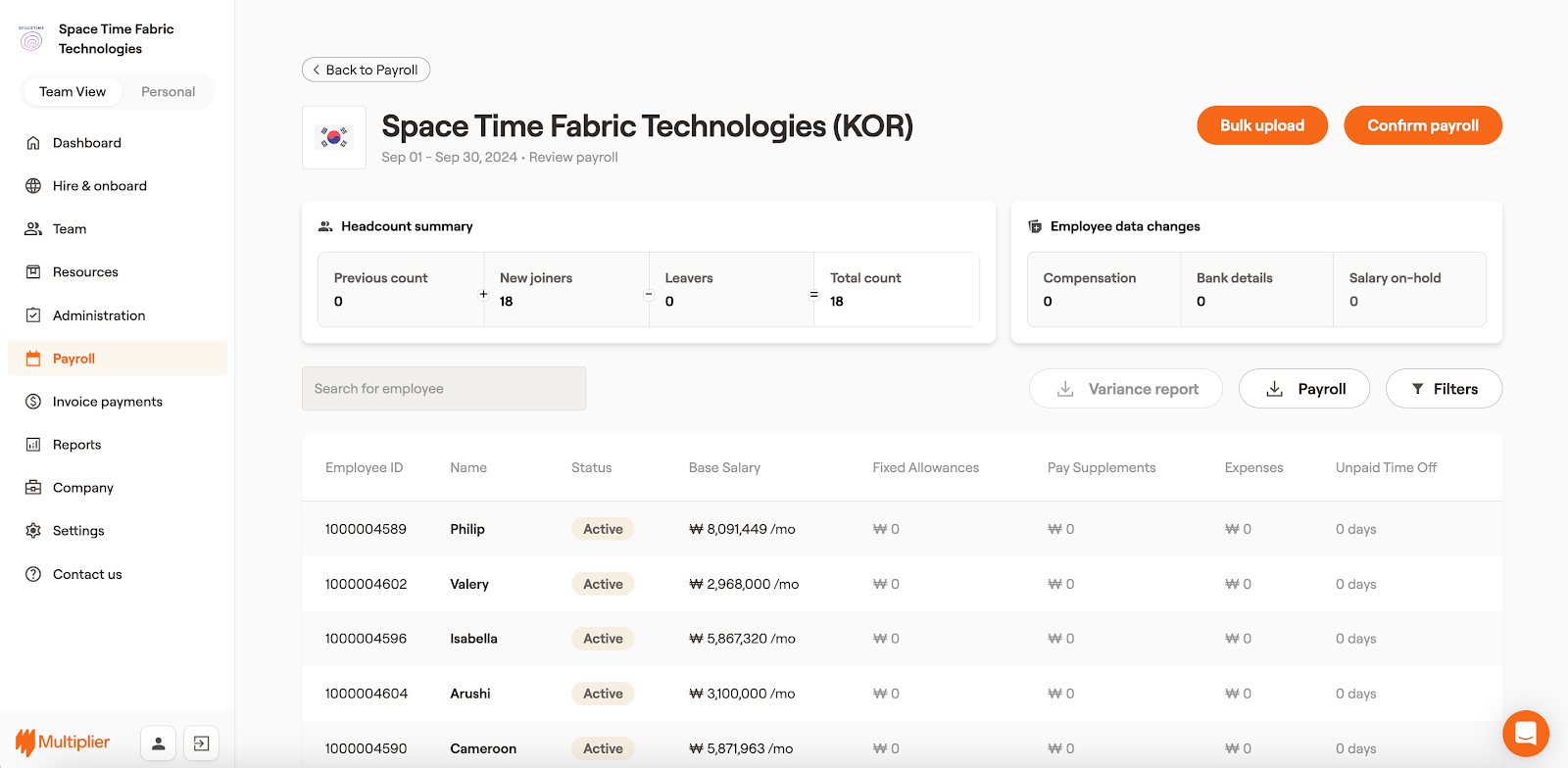Download the Variance report
The height and width of the screenshot is (768, 1568).
click(x=1126, y=389)
